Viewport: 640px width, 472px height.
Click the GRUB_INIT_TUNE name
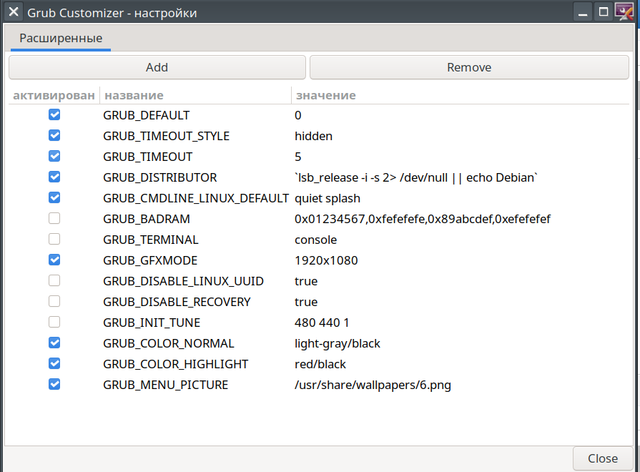(151, 323)
